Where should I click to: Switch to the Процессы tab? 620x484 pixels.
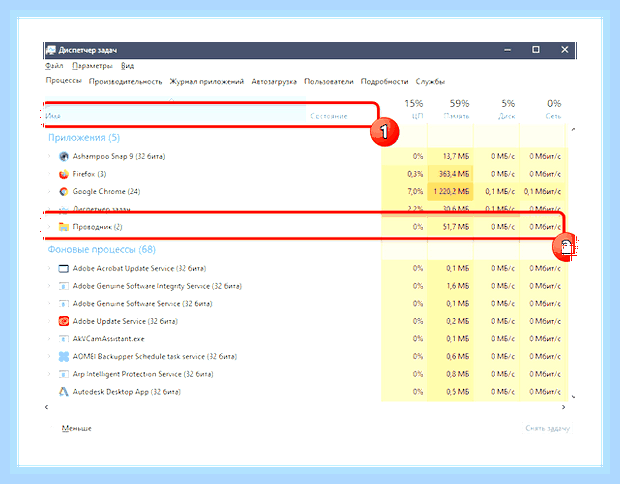tap(64, 81)
